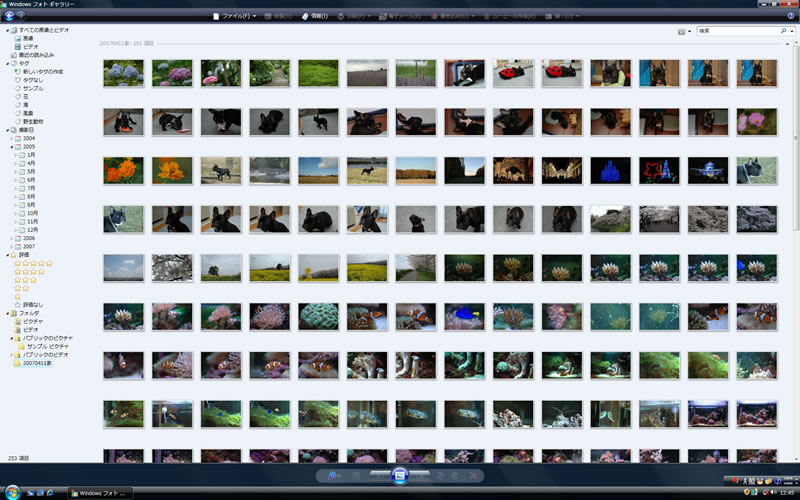Screen dimensions: 800x500
Task: Select 10月 under 2005
Action: pyautogui.click(x=32, y=213)
